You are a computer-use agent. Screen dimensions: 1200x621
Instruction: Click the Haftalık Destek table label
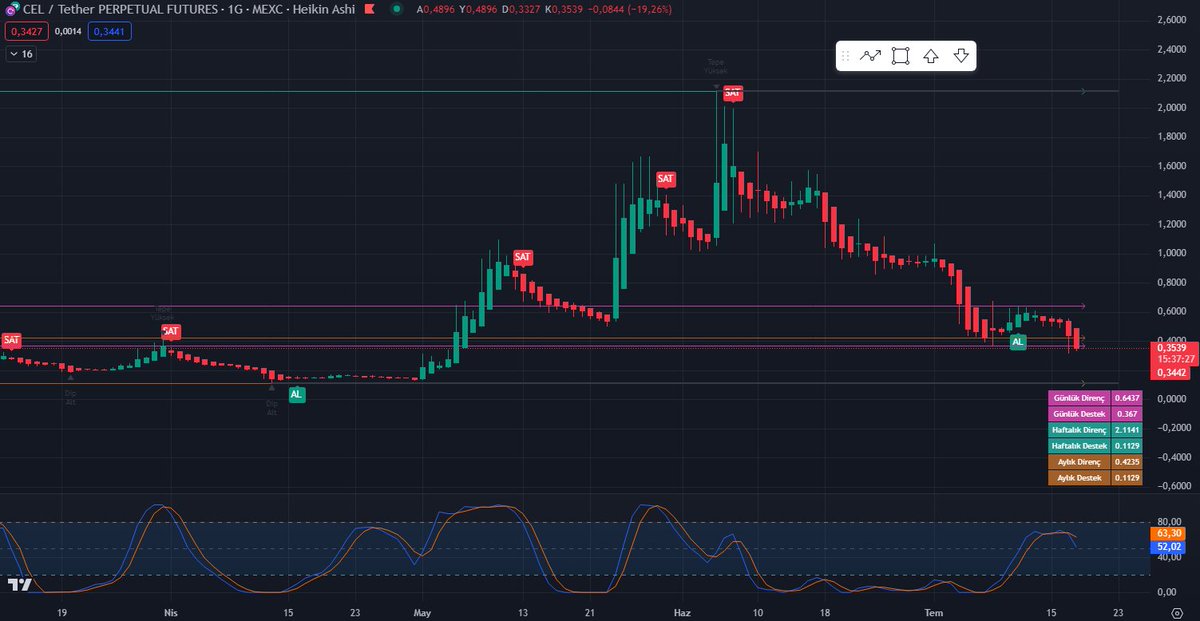[1080, 446]
